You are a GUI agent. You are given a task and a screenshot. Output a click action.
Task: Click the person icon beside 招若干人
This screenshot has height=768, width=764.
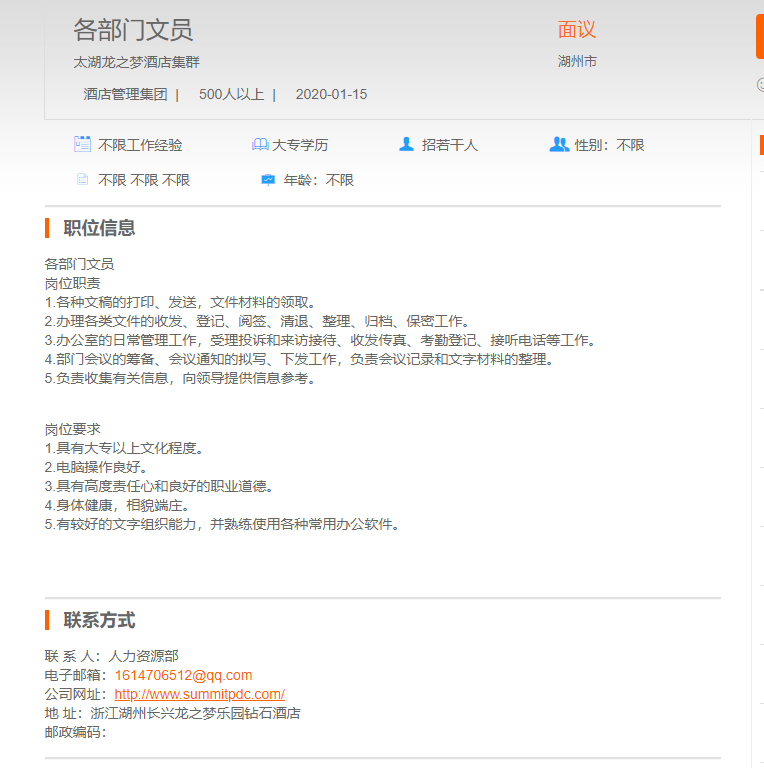coord(406,144)
